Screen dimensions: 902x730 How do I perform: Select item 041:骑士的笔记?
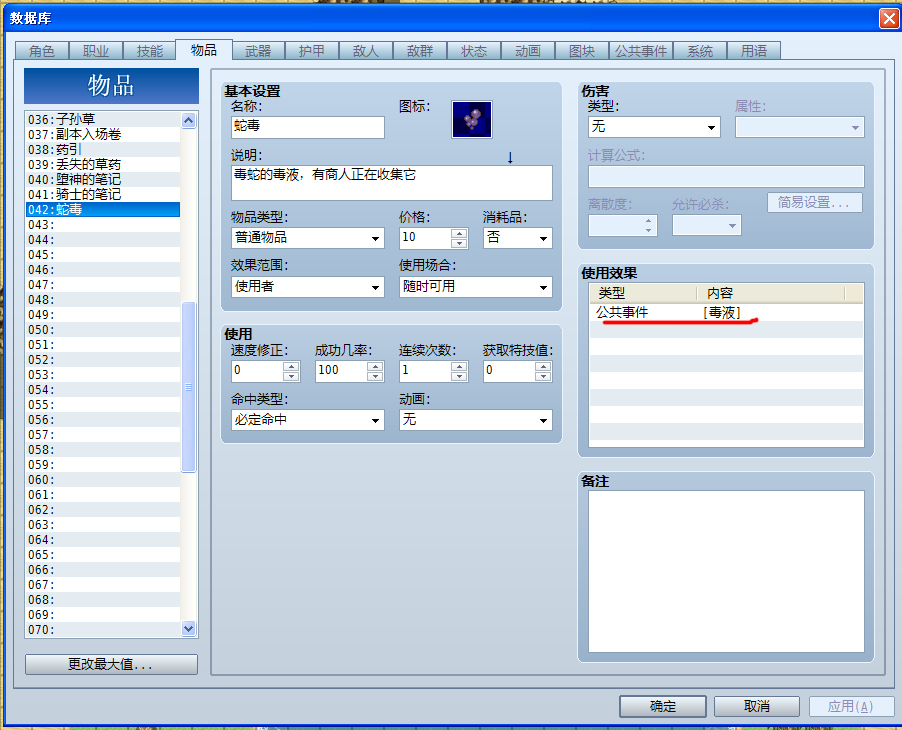click(103, 194)
